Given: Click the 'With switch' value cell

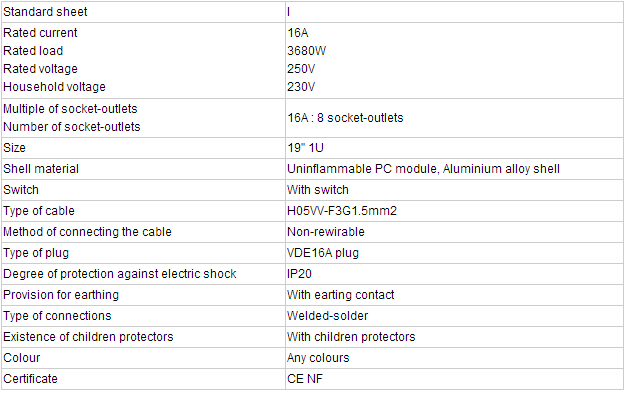Looking at the screenshot, I should 454,190.
